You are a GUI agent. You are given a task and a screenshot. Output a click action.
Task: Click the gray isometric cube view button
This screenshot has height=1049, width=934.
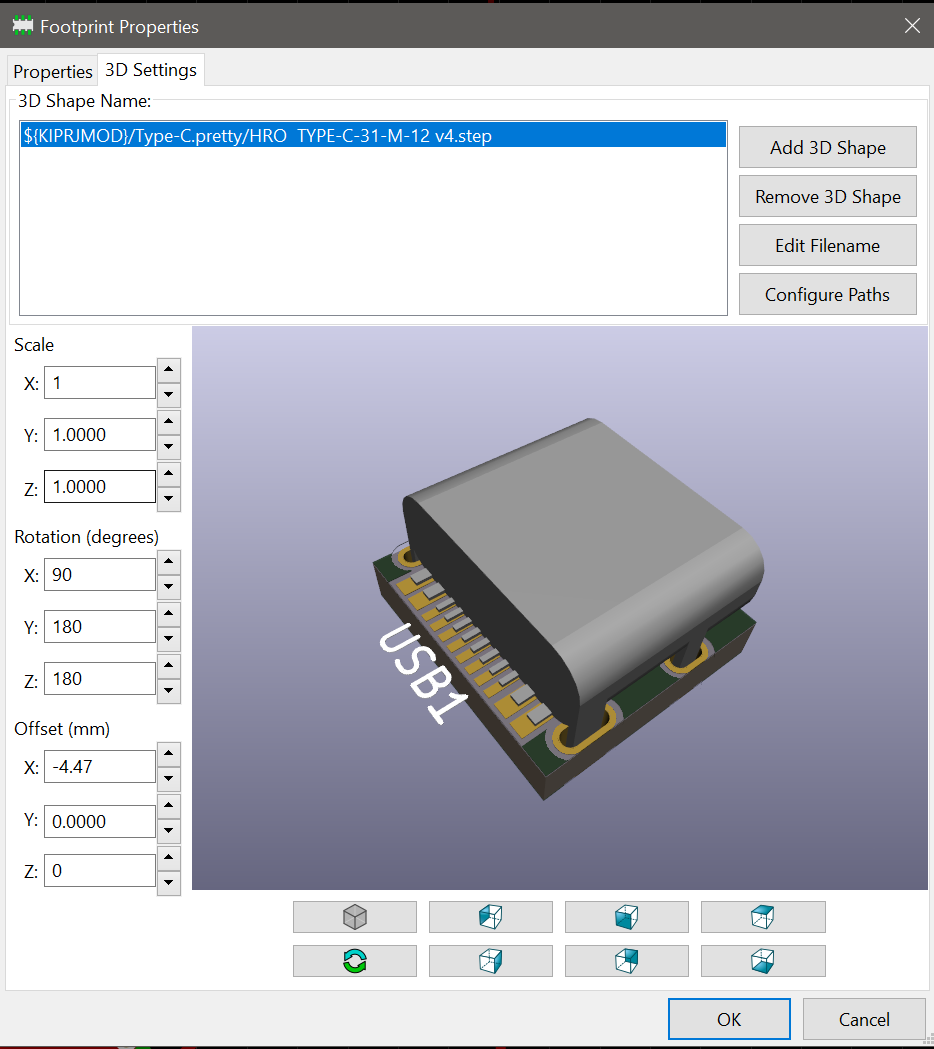coord(354,917)
